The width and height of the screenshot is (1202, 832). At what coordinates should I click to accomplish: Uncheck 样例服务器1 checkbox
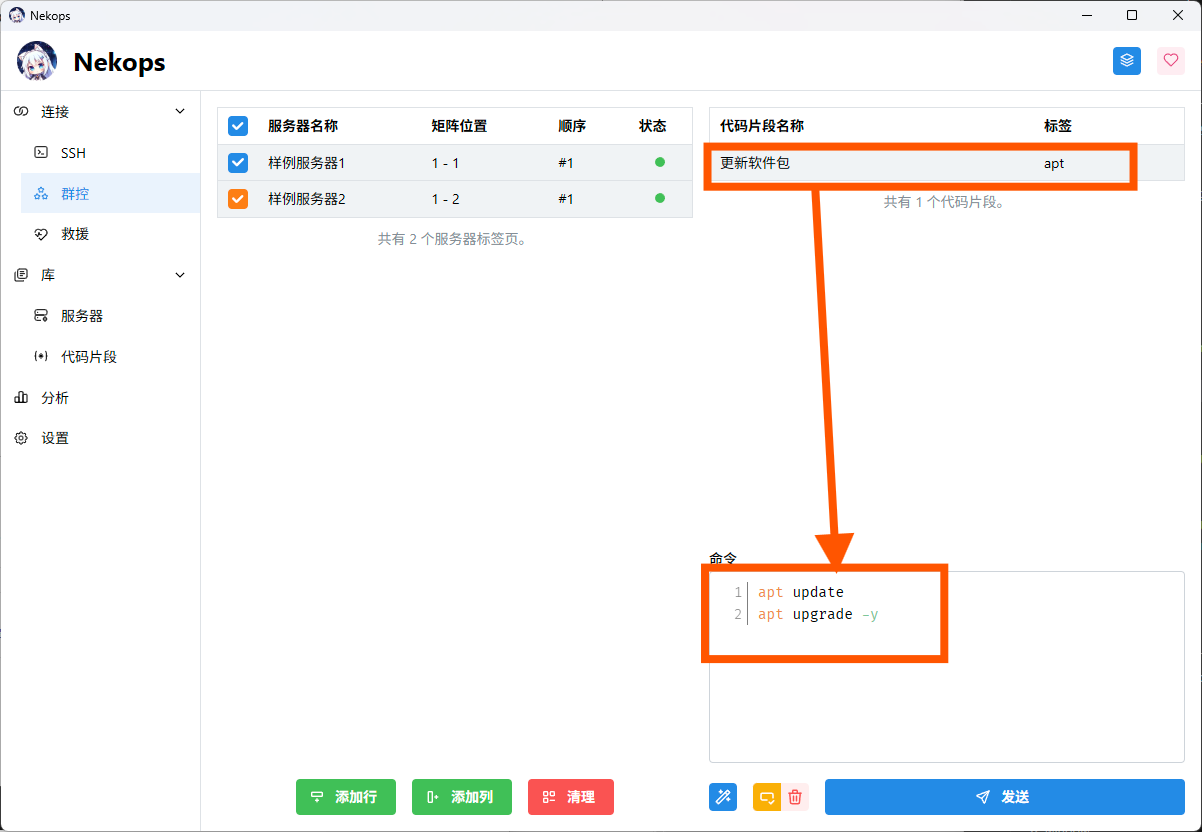pos(238,162)
